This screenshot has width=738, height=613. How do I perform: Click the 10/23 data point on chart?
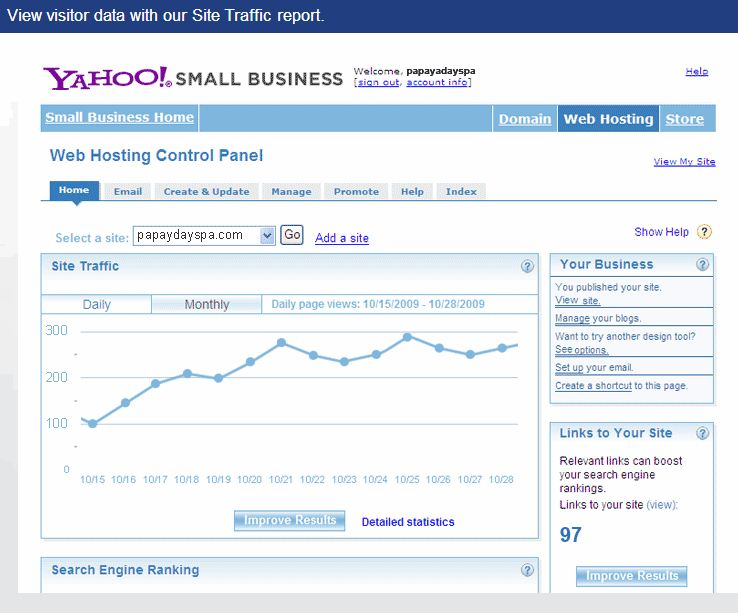pos(345,362)
